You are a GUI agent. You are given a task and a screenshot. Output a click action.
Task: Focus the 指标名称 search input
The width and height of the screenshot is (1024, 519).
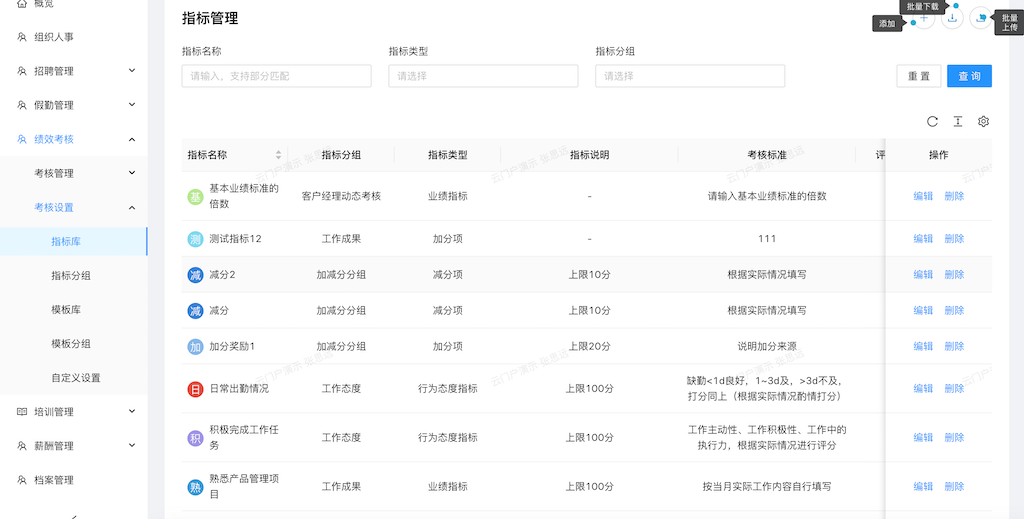click(x=276, y=76)
